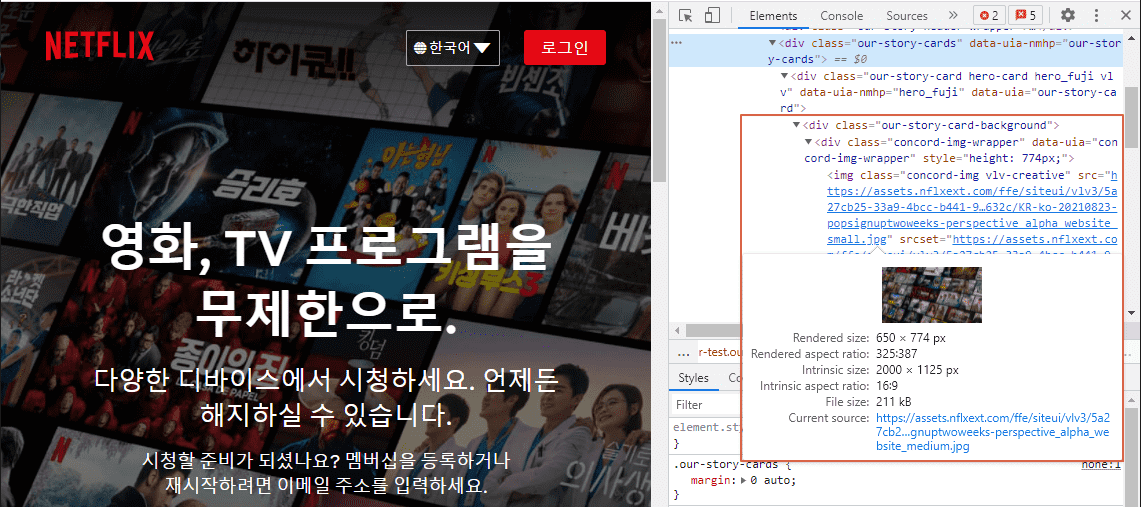This screenshot has width=1141, height=507.
Task: Switch to the Sources tab
Action: pos(907,15)
